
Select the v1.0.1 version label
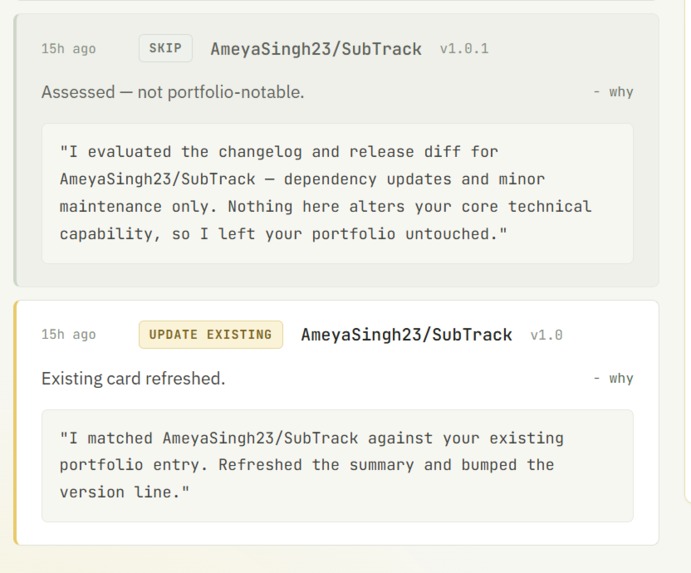464,48
